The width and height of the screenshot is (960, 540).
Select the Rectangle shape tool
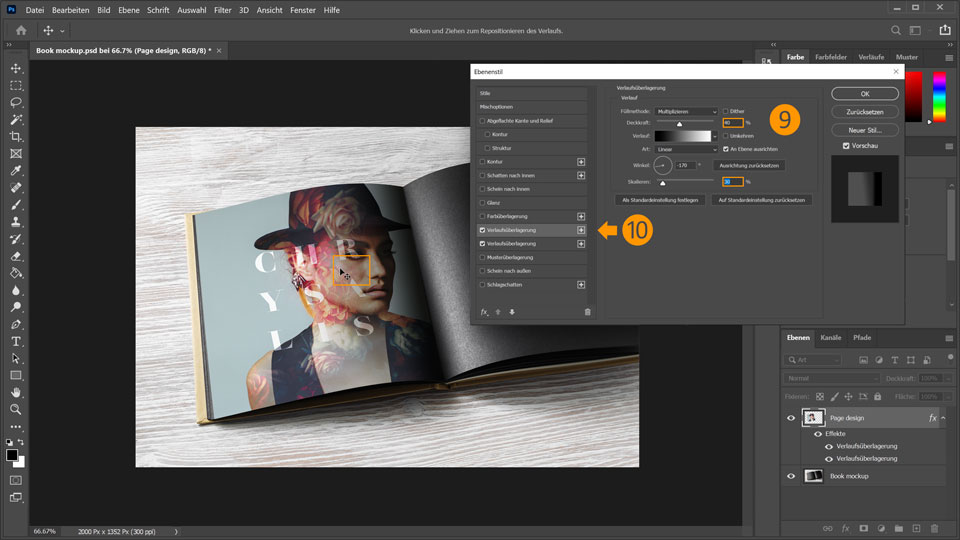[x=16, y=375]
